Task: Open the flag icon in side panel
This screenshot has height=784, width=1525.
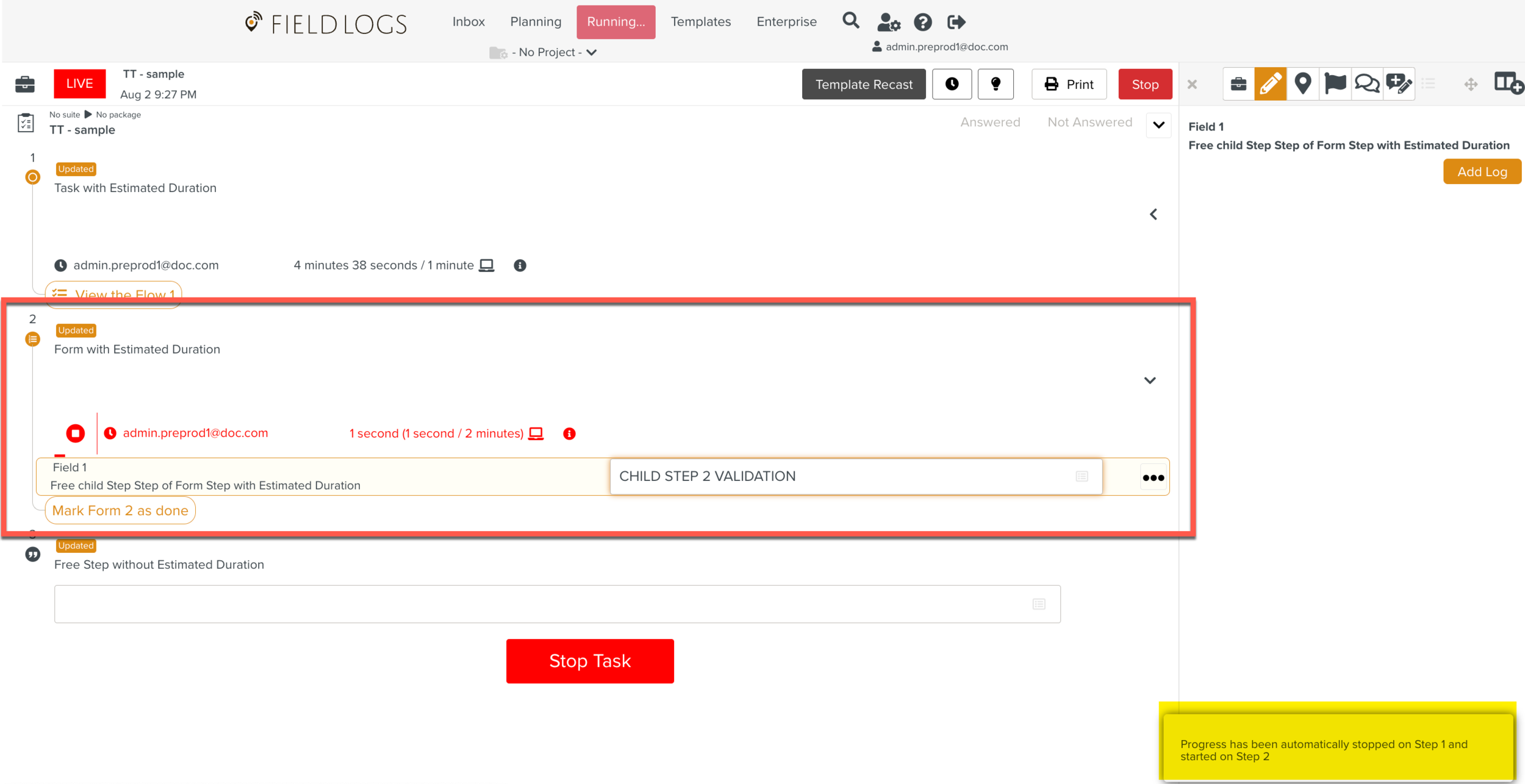Action: point(1335,84)
